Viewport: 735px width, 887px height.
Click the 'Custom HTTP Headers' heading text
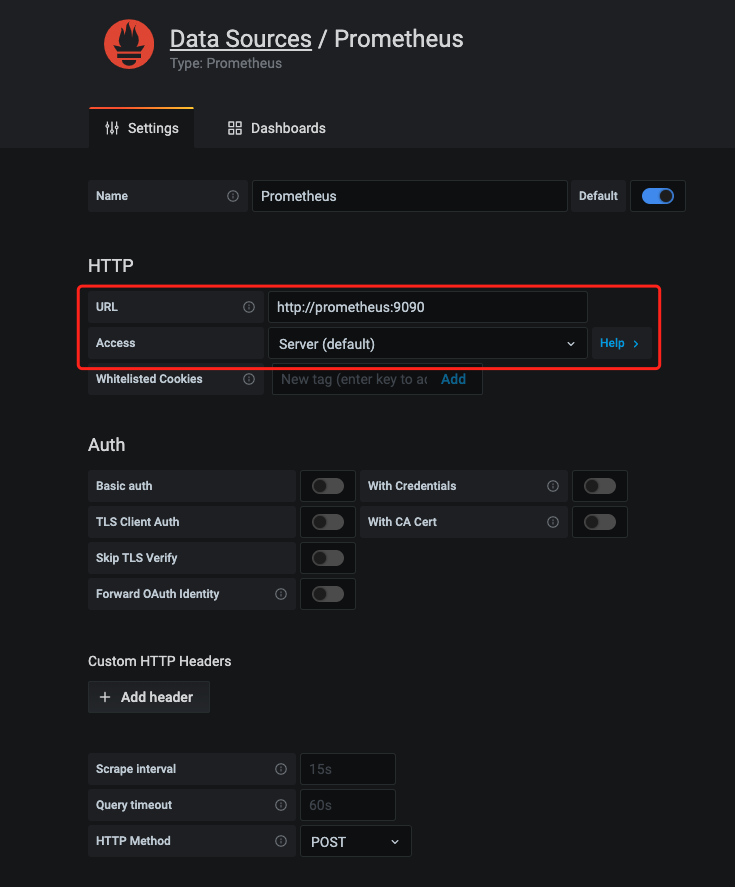click(160, 661)
